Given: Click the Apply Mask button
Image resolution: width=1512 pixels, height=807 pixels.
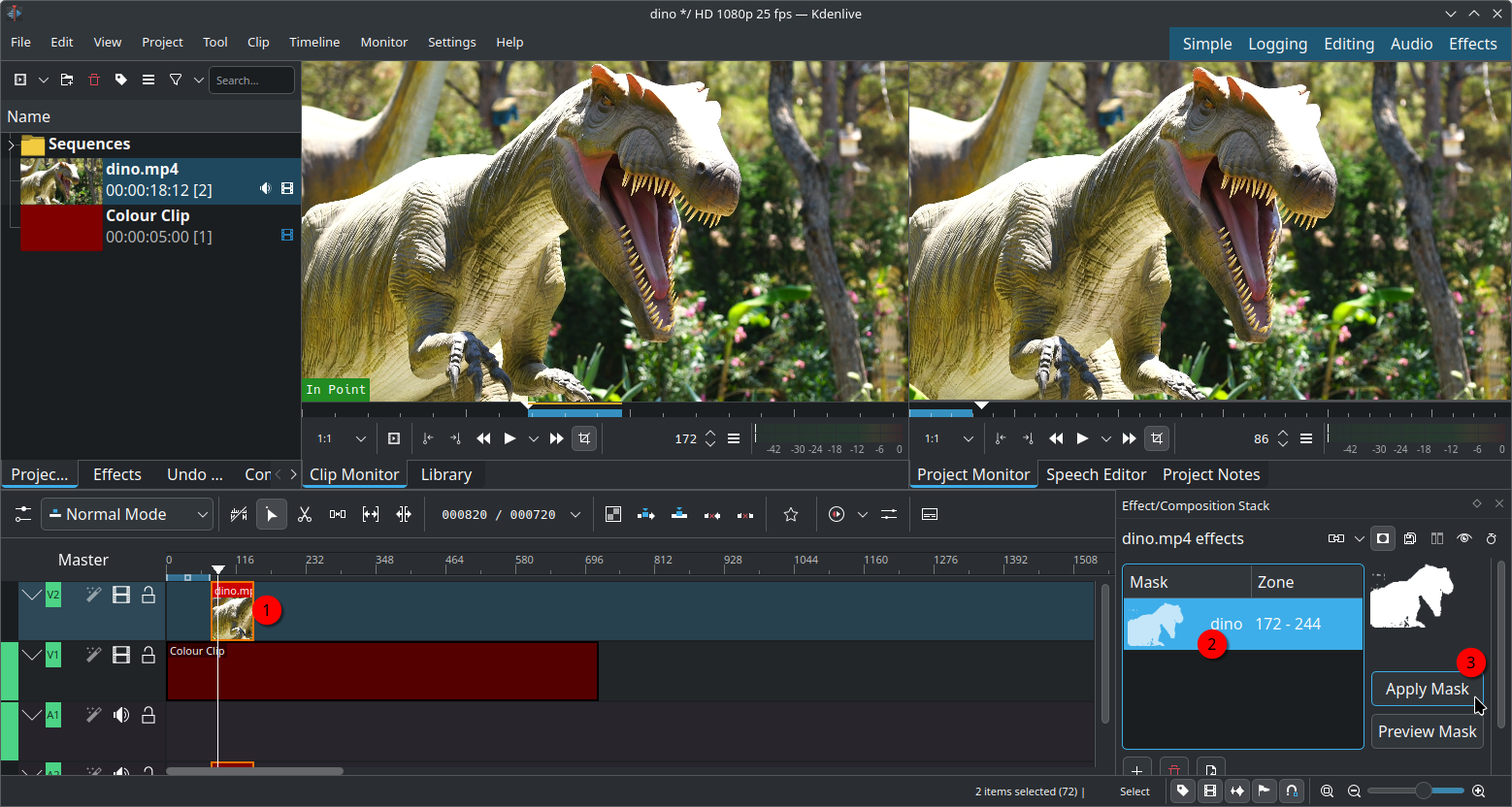Looking at the screenshot, I should point(1427,689).
